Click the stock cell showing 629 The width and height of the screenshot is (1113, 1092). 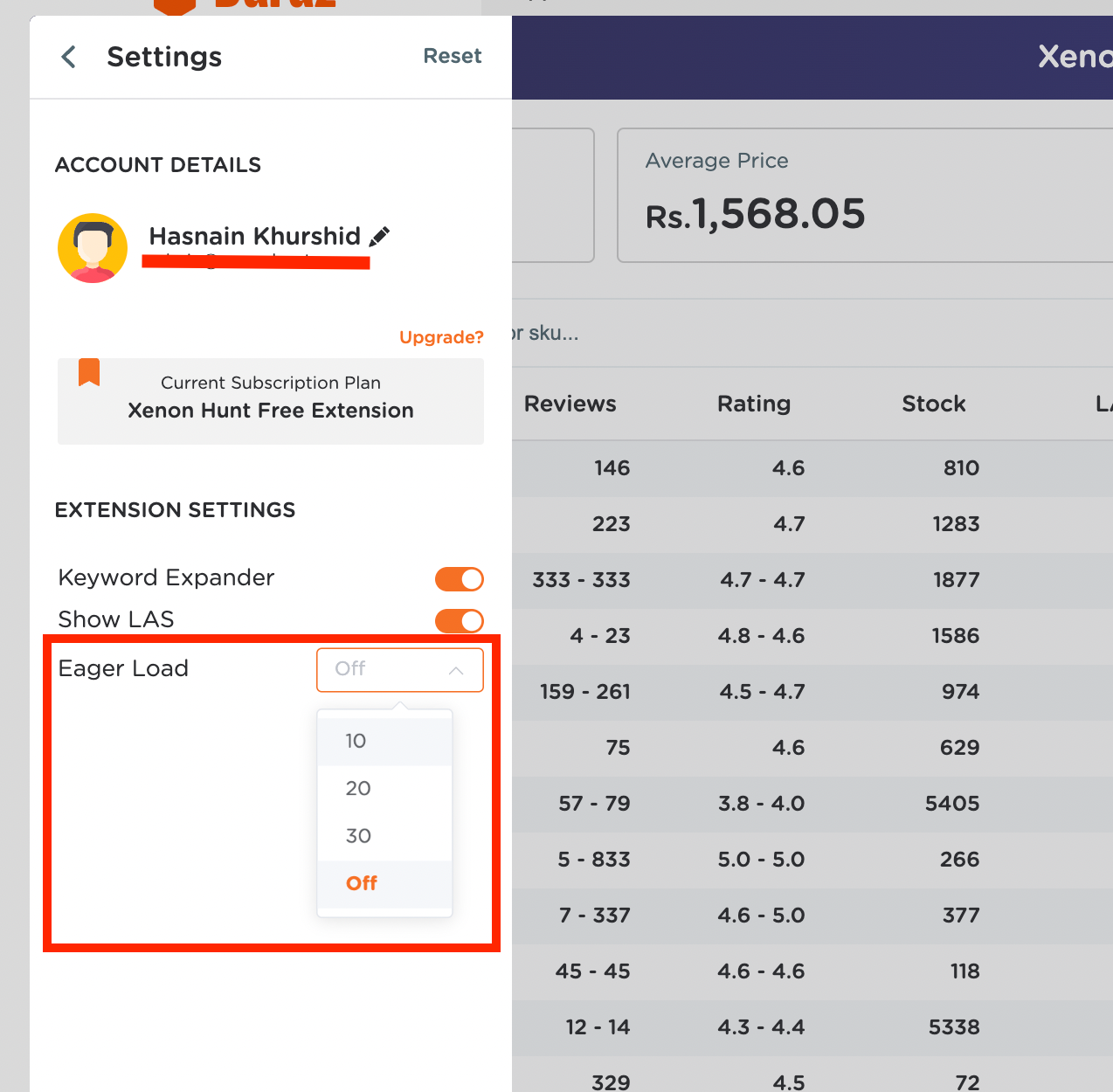pos(960,748)
